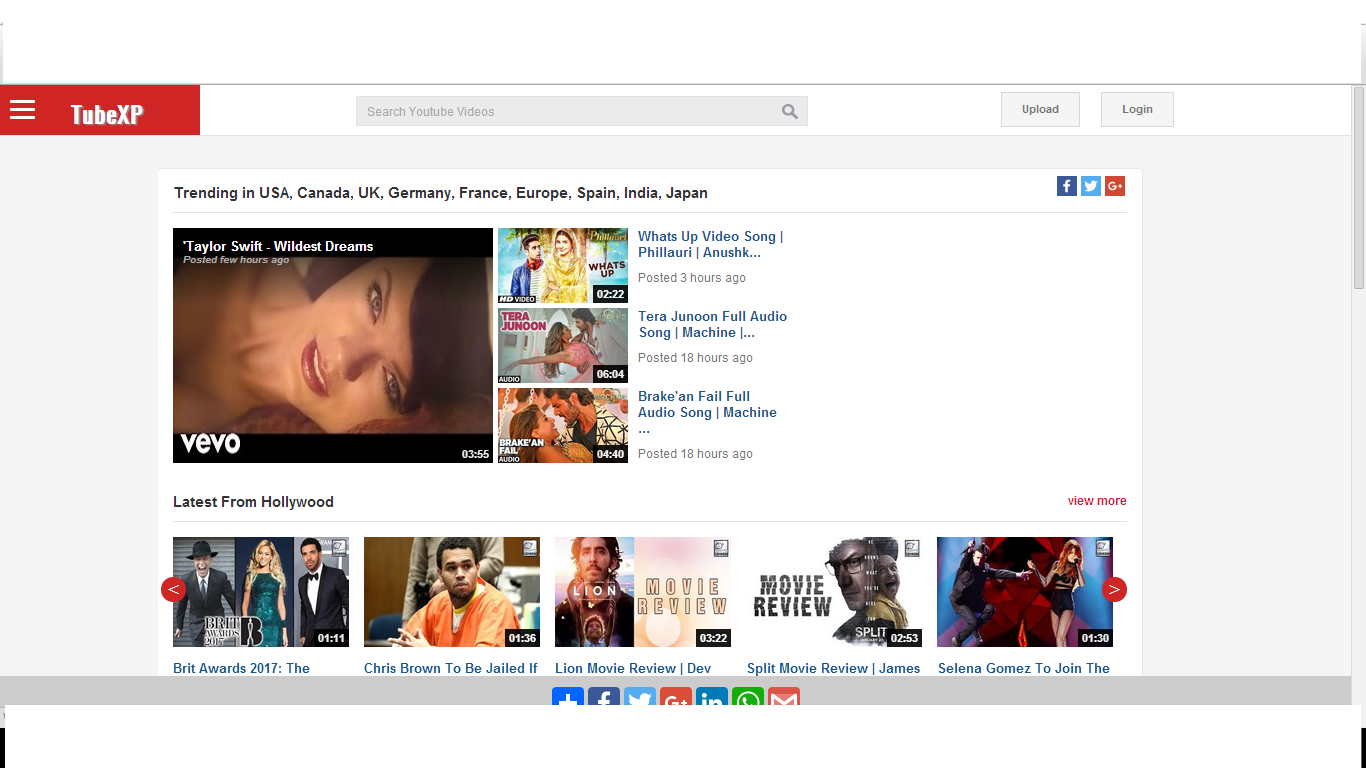Share via Google+ icon in Trending header

click(1115, 186)
